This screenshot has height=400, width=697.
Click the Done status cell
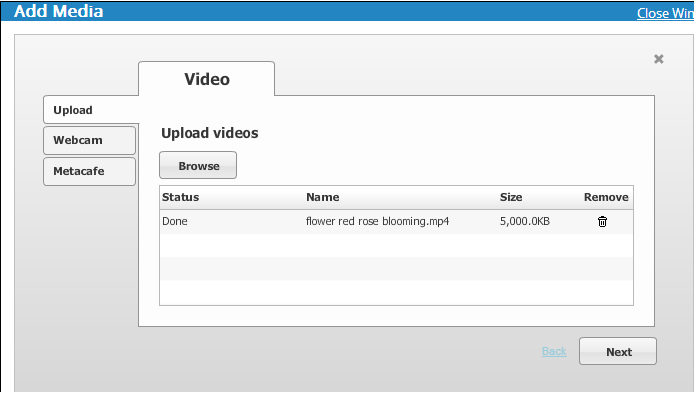[175, 222]
